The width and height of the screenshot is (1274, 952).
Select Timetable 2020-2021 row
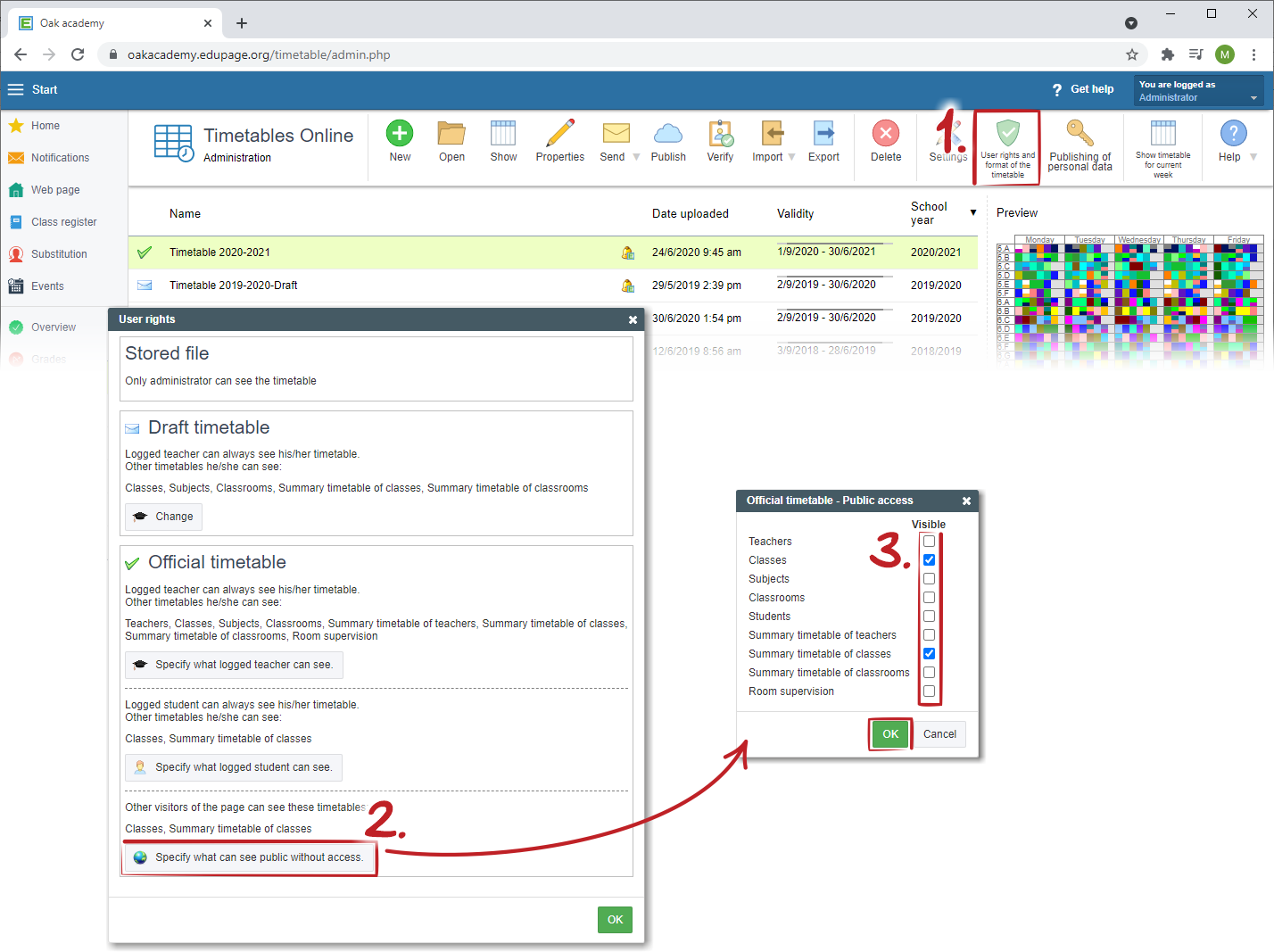coord(553,252)
